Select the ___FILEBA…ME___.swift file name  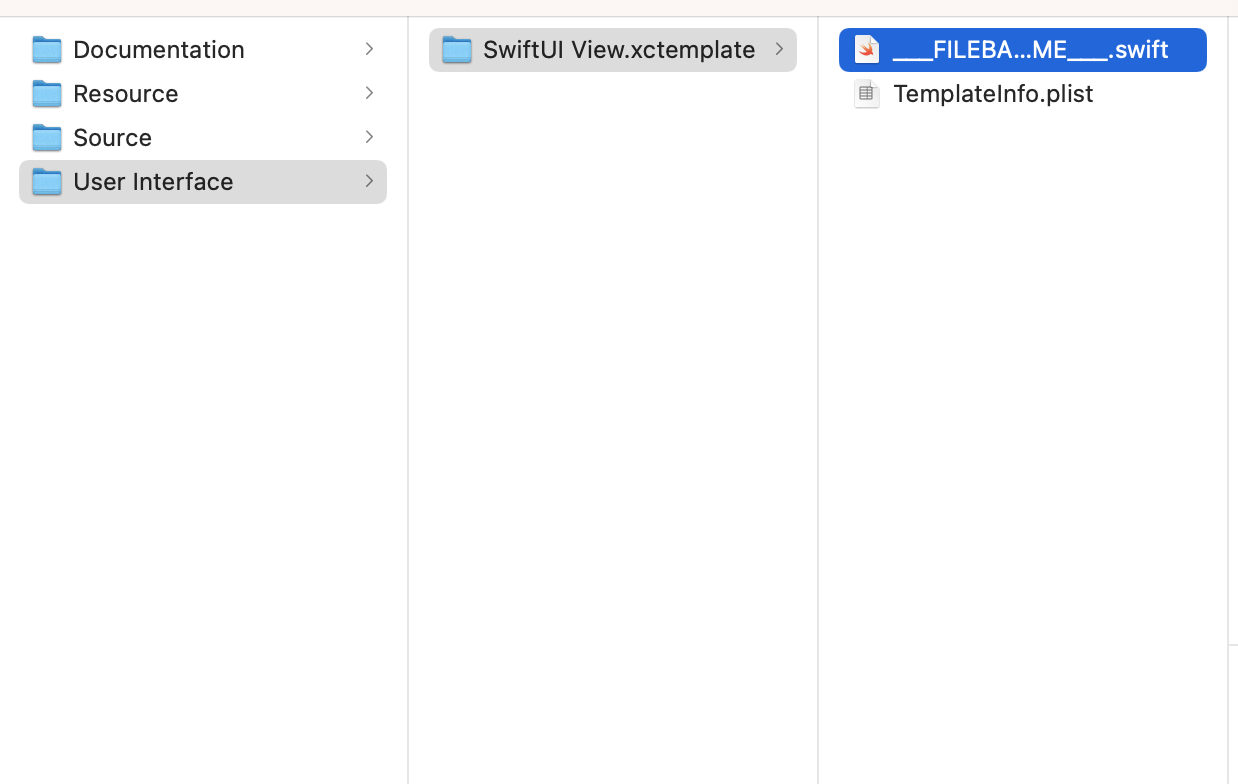(1030, 50)
